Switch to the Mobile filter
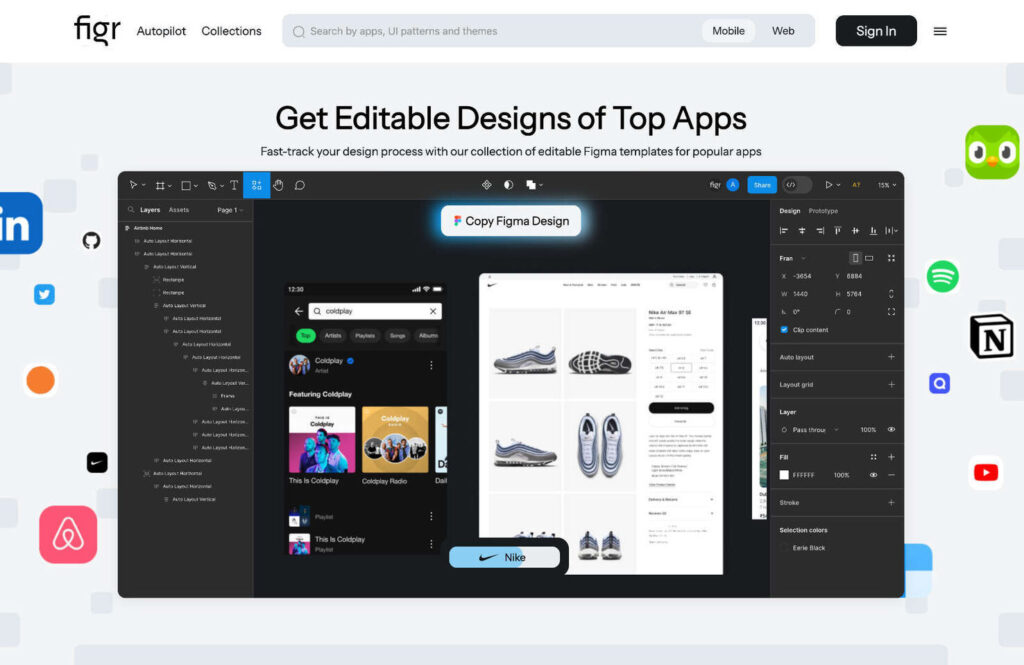 pyautogui.click(x=728, y=31)
